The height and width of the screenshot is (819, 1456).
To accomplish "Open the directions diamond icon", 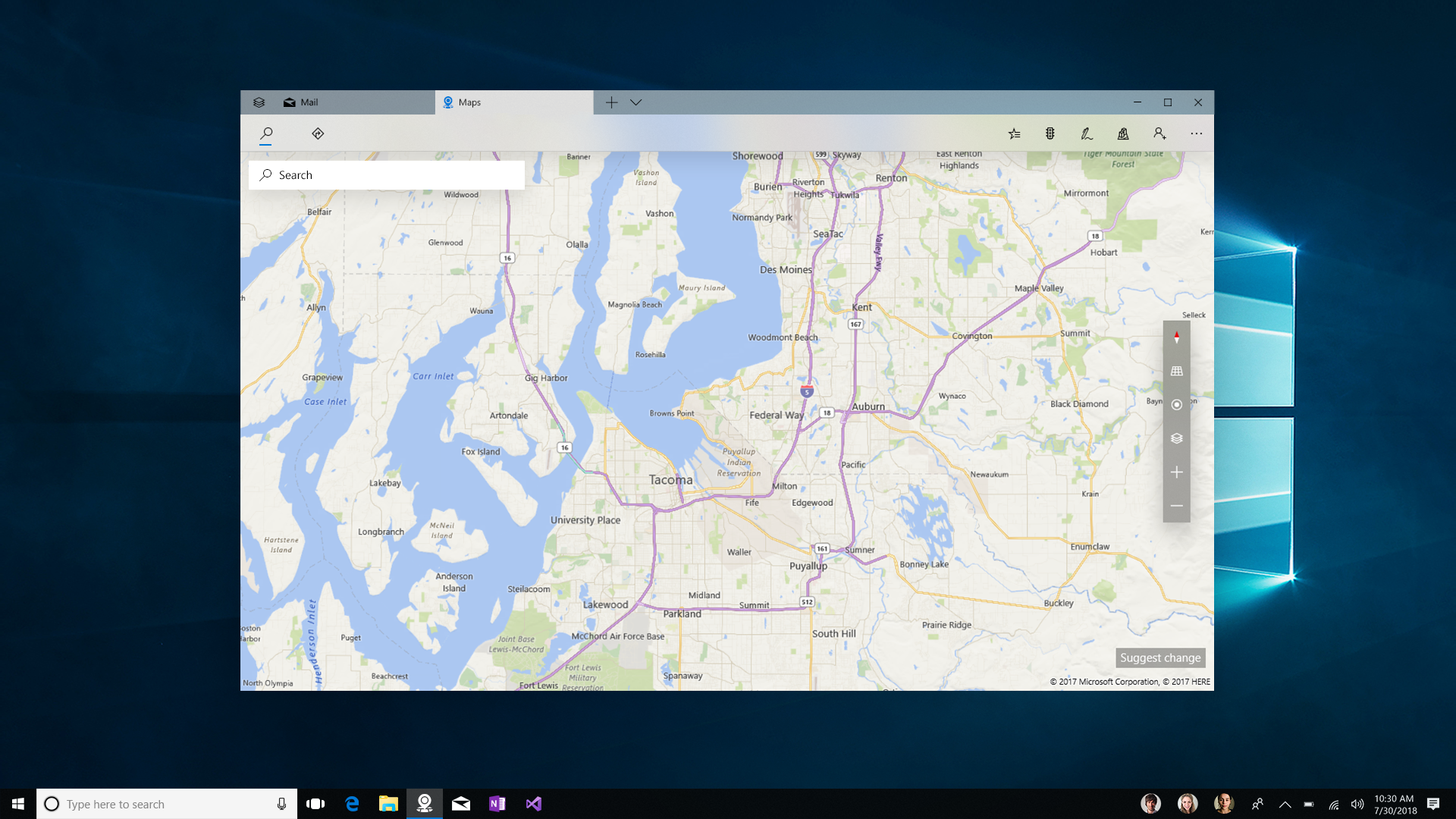I will [x=318, y=133].
